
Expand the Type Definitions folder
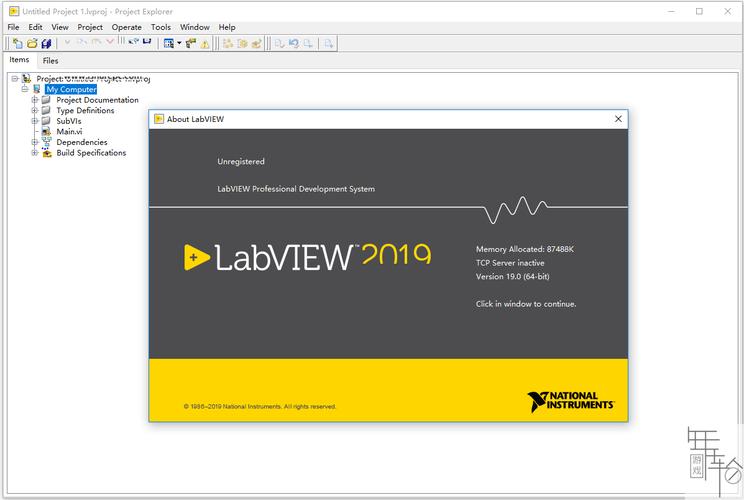click(x=34, y=110)
